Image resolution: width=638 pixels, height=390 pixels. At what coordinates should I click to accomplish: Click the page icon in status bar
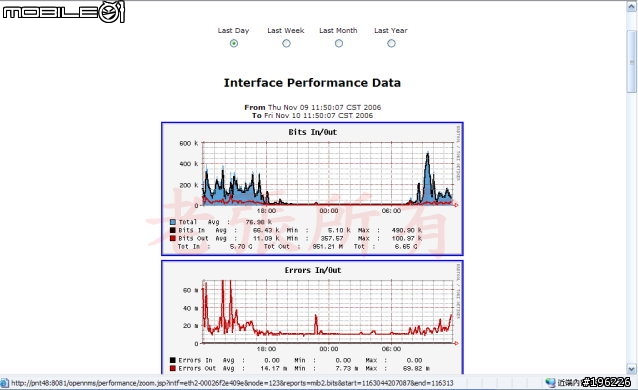click(x=4, y=383)
